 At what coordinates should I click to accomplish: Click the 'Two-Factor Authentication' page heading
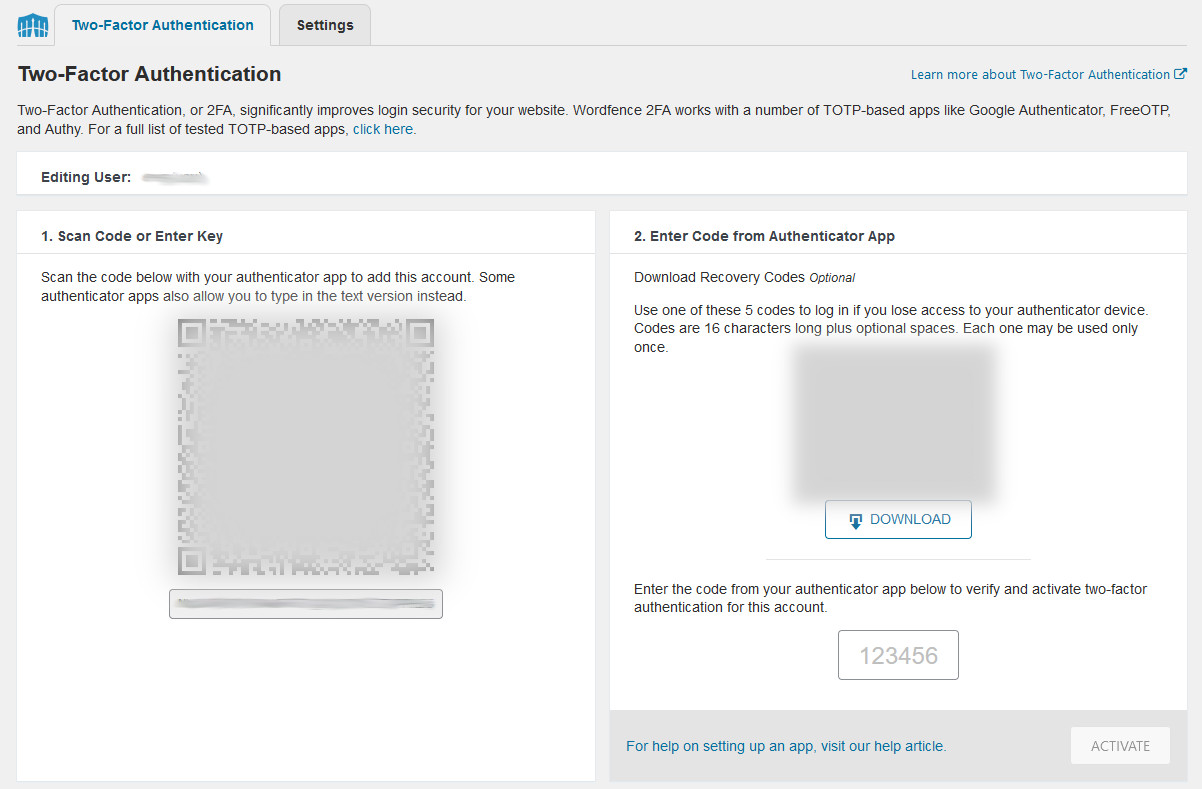[150, 74]
